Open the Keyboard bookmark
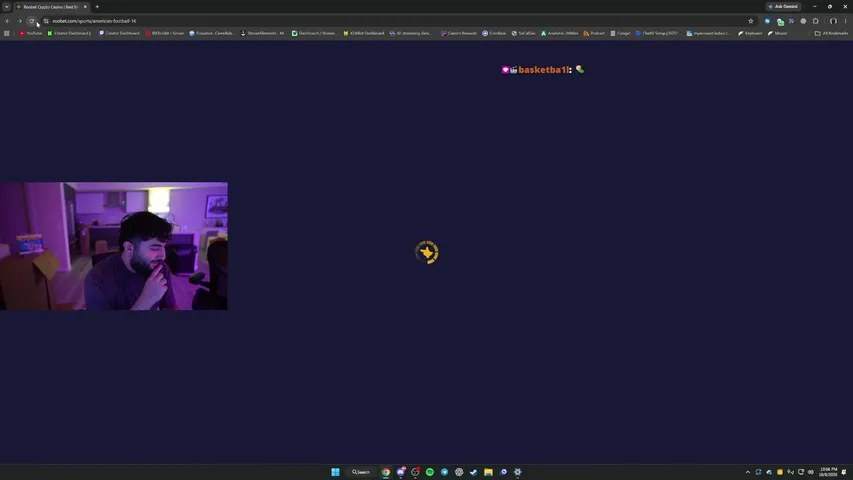This screenshot has width=853, height=480. tap(750, 33)
